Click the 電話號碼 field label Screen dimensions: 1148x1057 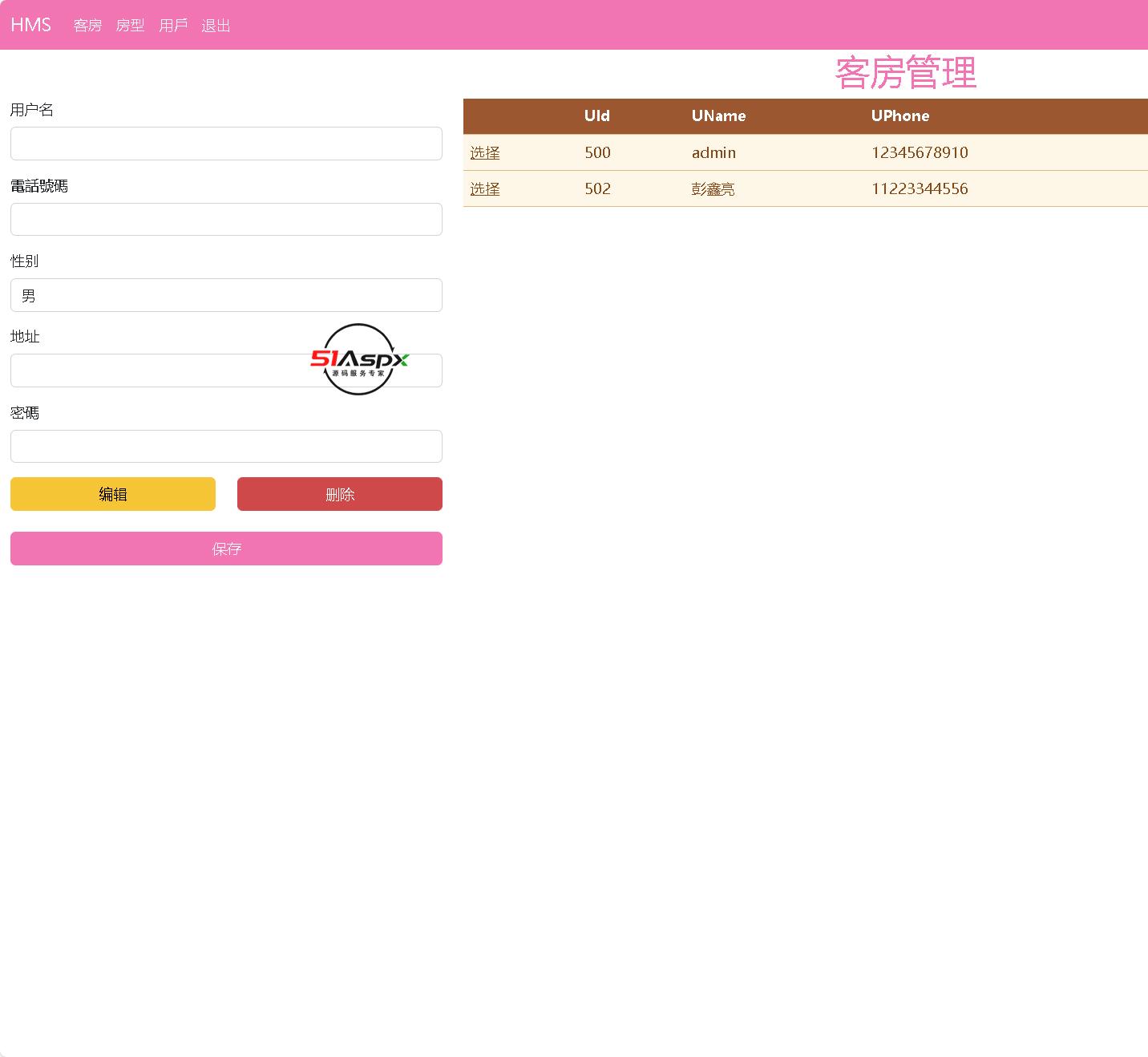click(x=39, y=186)
